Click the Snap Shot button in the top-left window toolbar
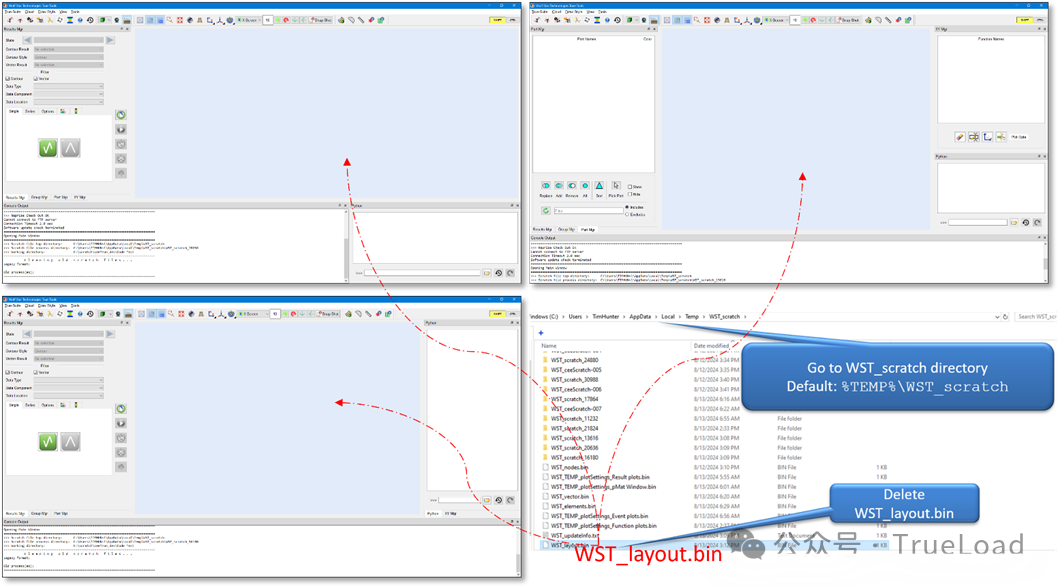This screenshot has width=1058, height=587. [321, 20]
